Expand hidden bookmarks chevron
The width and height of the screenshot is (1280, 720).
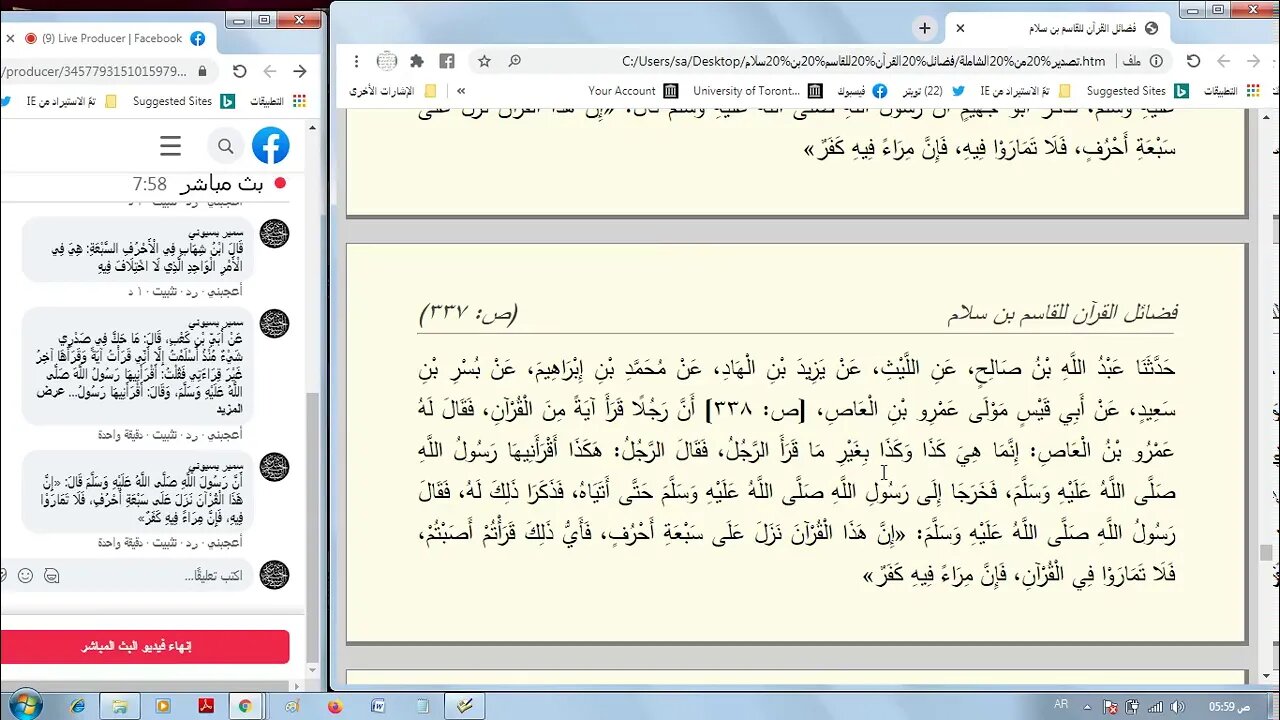[x=461, y=91]
